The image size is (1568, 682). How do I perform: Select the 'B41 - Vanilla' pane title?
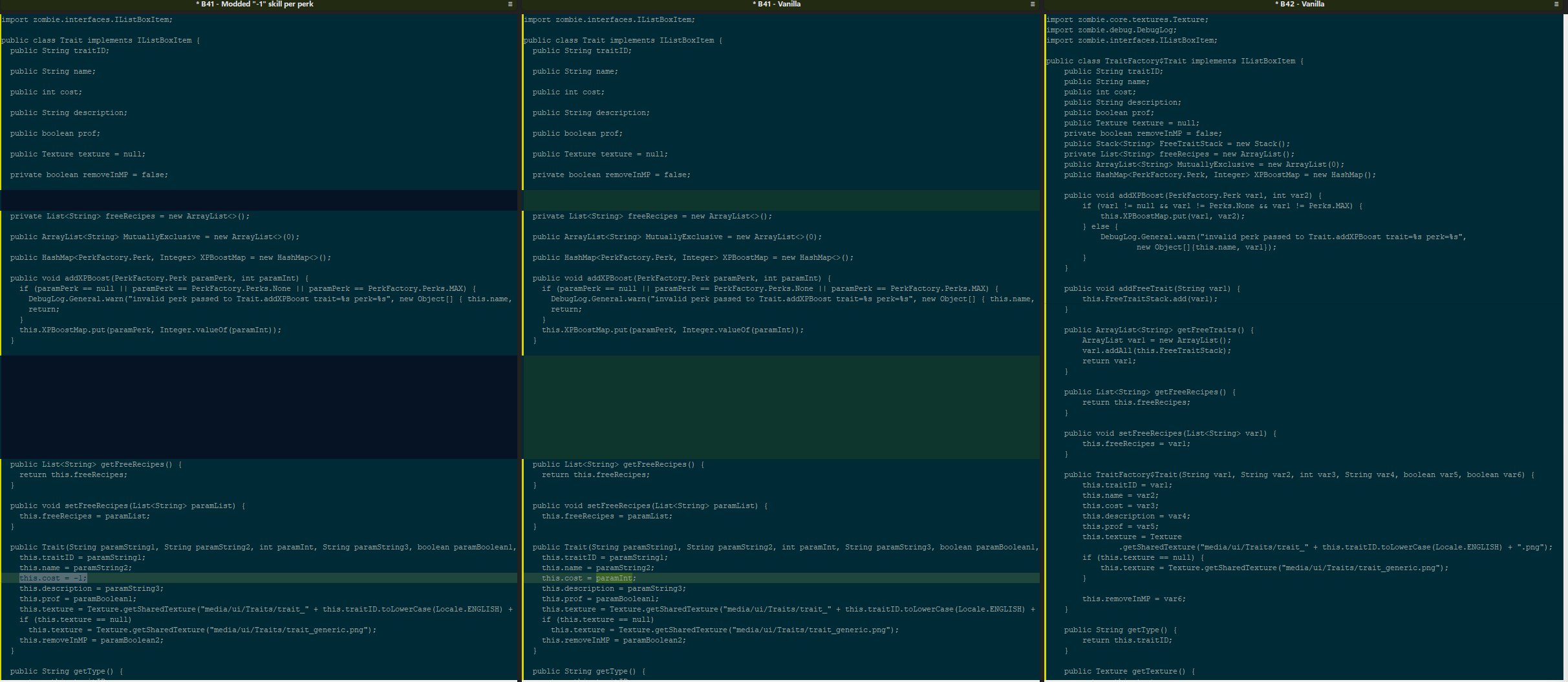777,4
